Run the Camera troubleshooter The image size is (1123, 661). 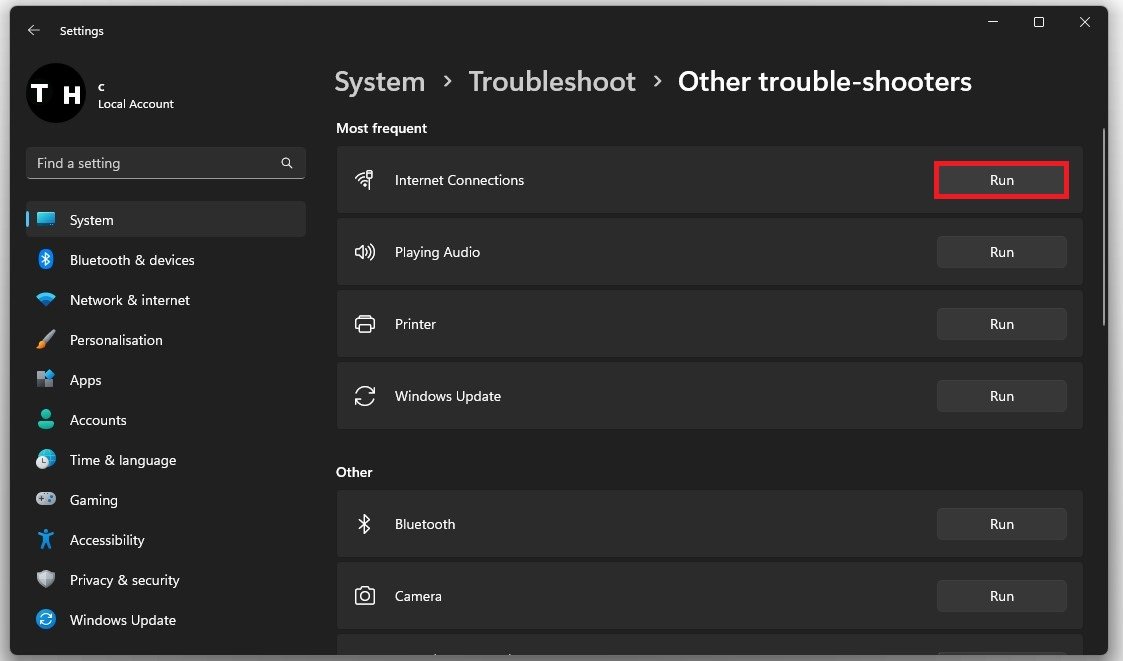1001,597
